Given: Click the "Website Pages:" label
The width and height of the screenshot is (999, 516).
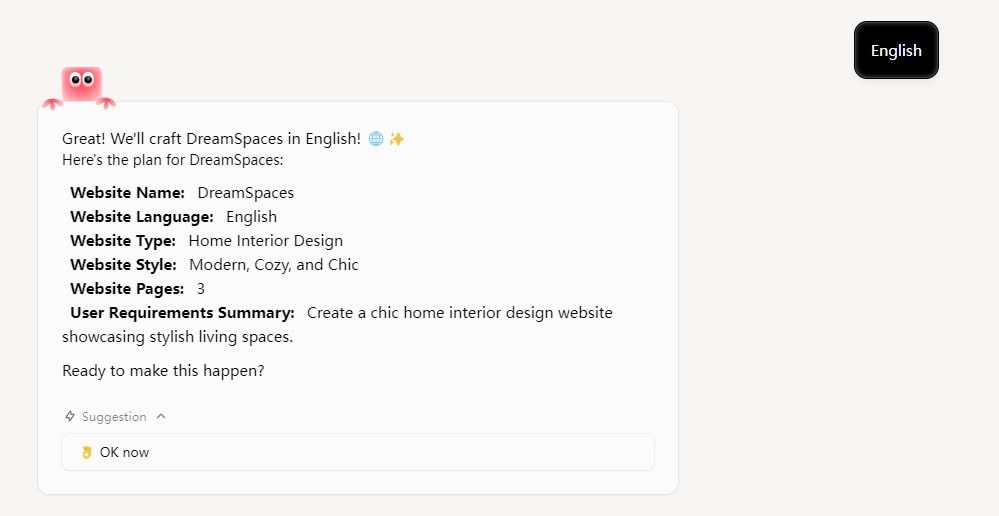Looking at the screenshot, I should tap(127, 288).
